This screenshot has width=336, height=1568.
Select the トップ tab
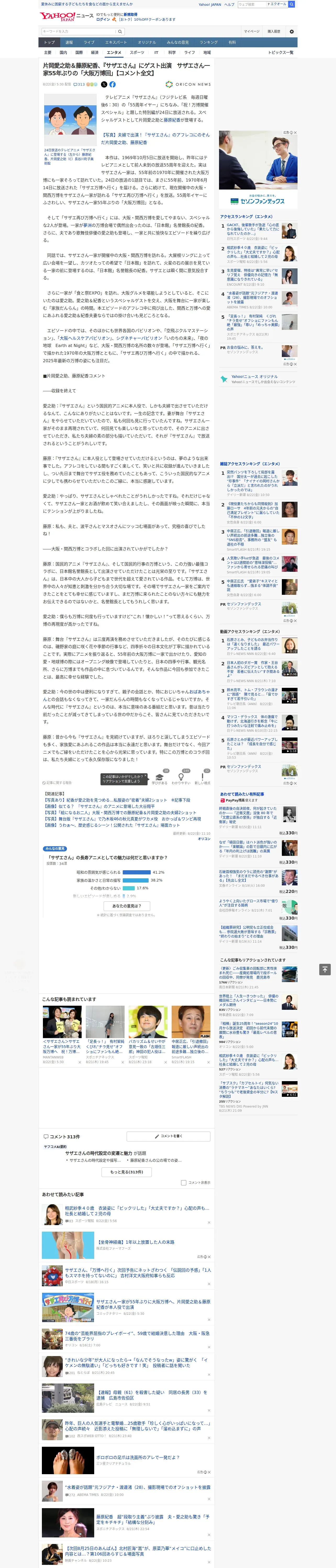click(x=49, y=43)
